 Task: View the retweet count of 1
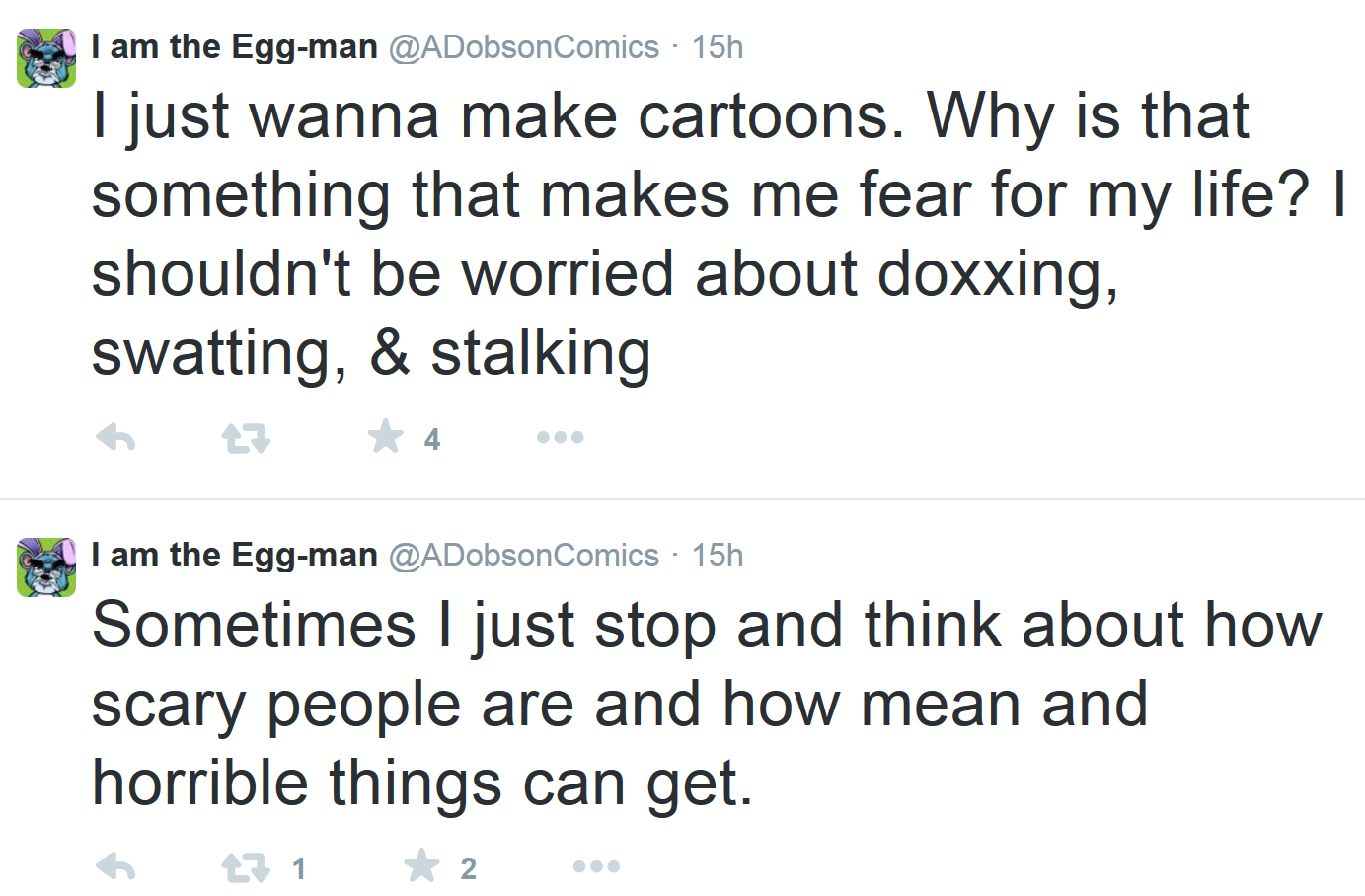[299, 868]
